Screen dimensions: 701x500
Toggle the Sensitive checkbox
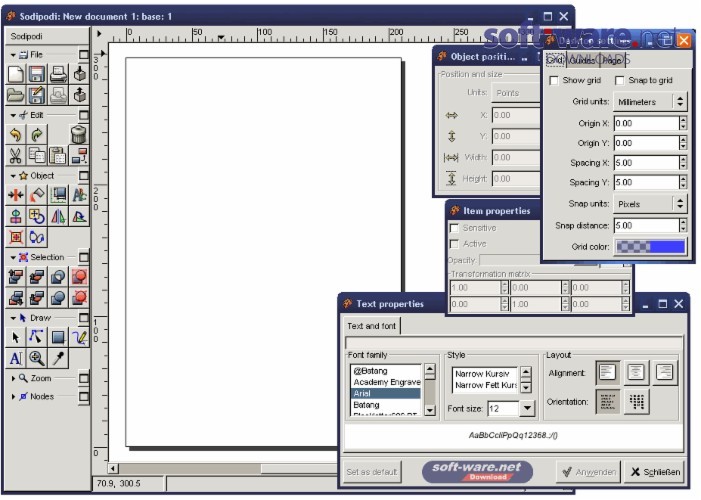(454, 229)
